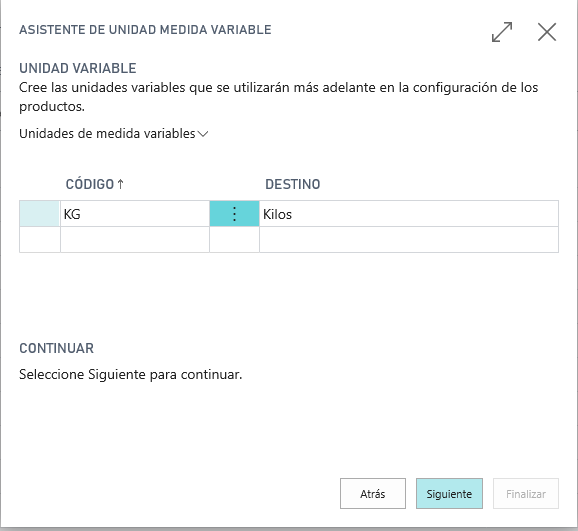Open the three-dot row menu for KG
Image resolution: width=578 pixels, height=531 pixels.
(234, 214)
